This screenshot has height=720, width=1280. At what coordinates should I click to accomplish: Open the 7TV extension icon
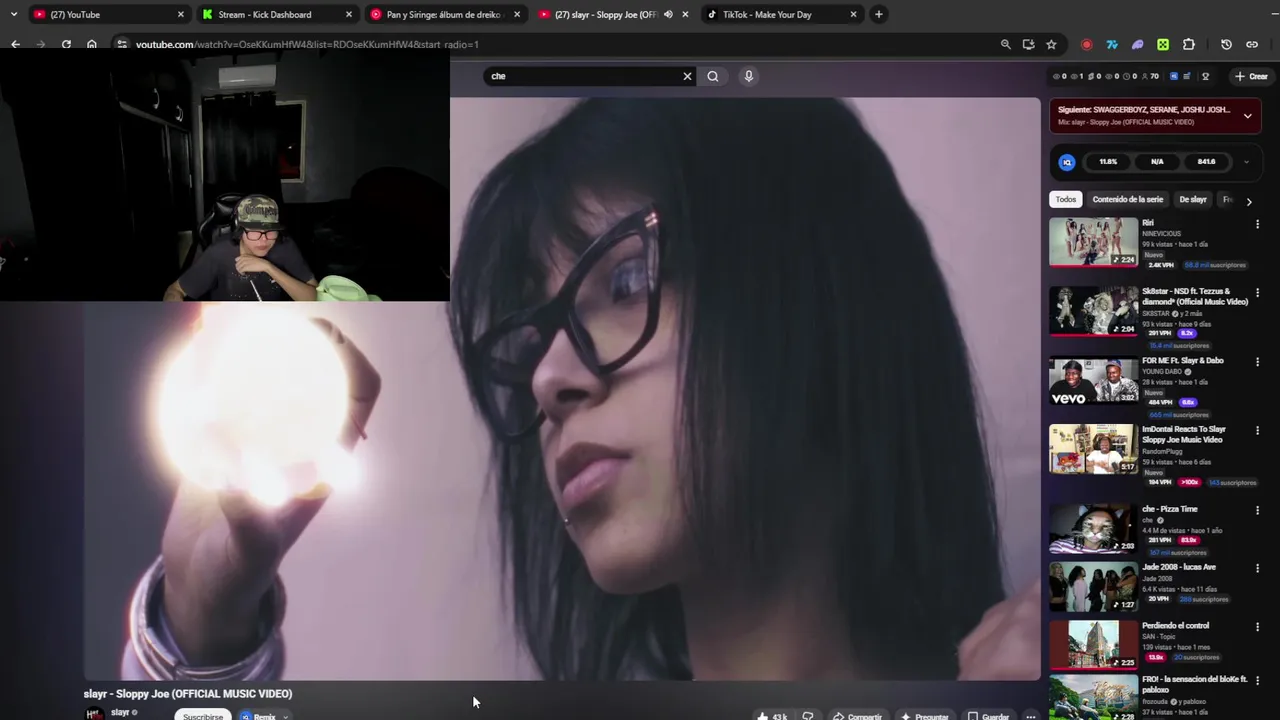[1111, 44]
